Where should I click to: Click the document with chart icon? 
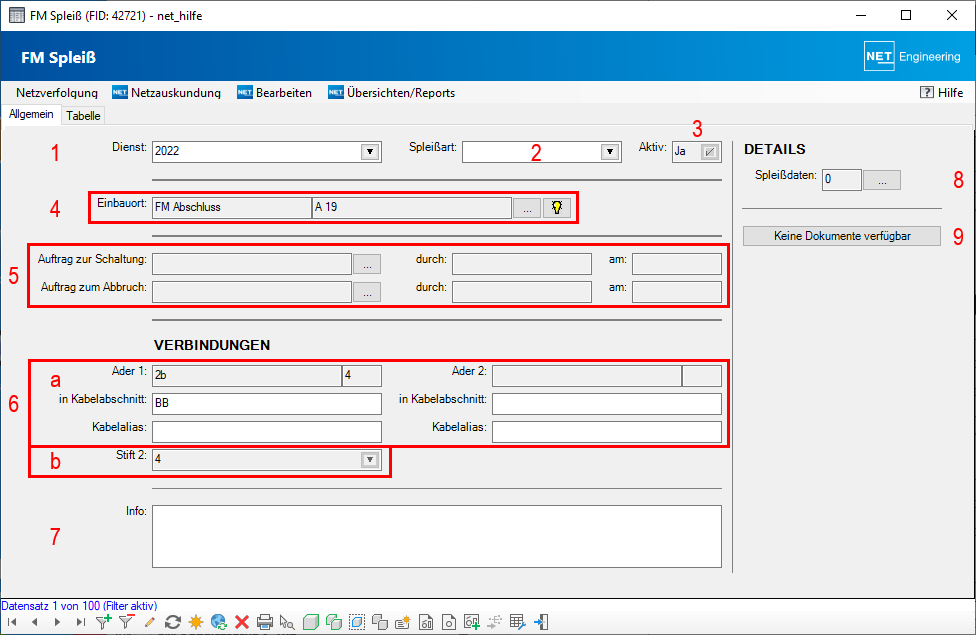coord(426,621)
